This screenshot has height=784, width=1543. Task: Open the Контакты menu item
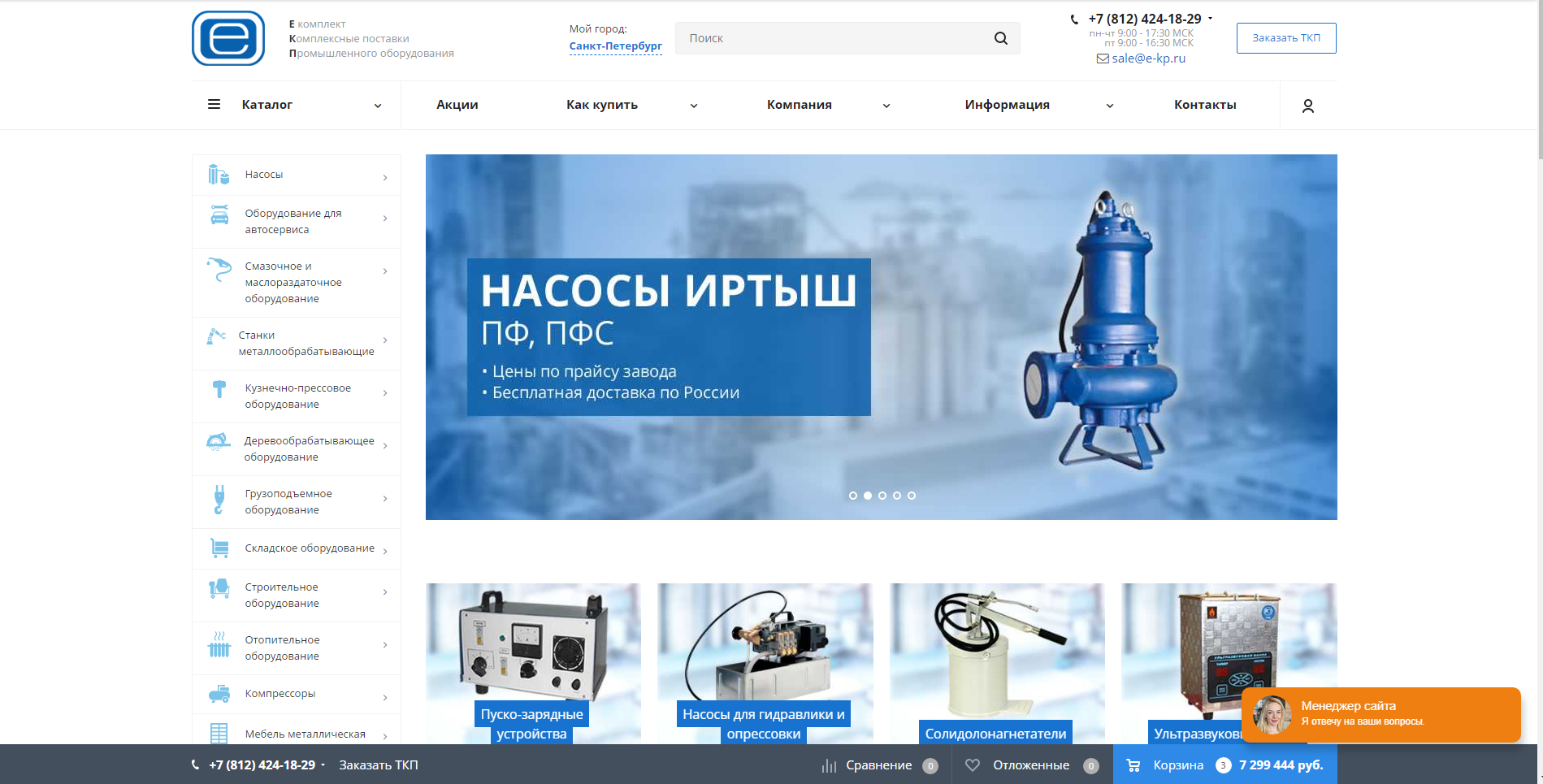coord(1205,105)
